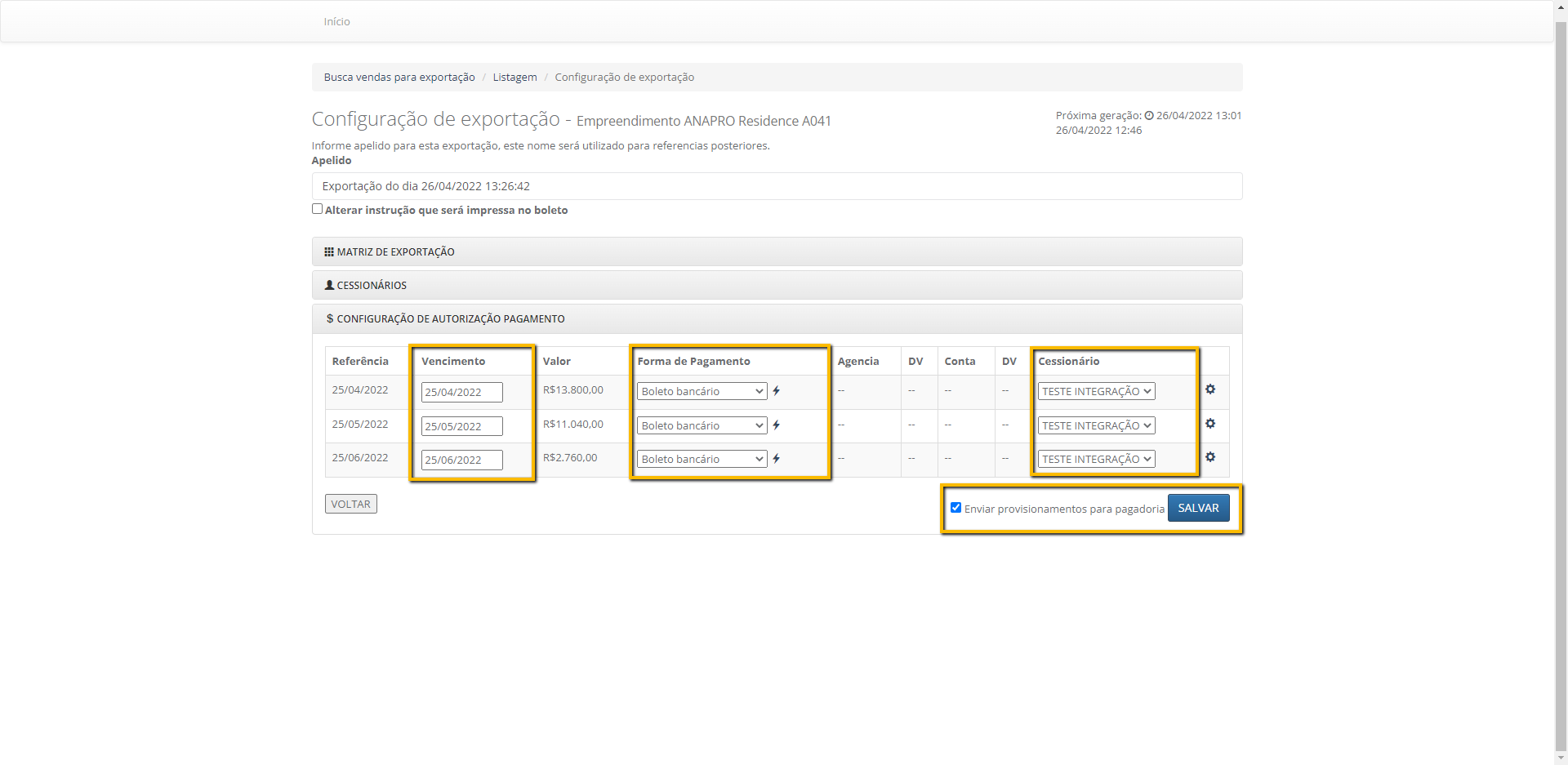Expand the MATRIZ DE EXPORTAÇÃO panel

tap(395, 252)
